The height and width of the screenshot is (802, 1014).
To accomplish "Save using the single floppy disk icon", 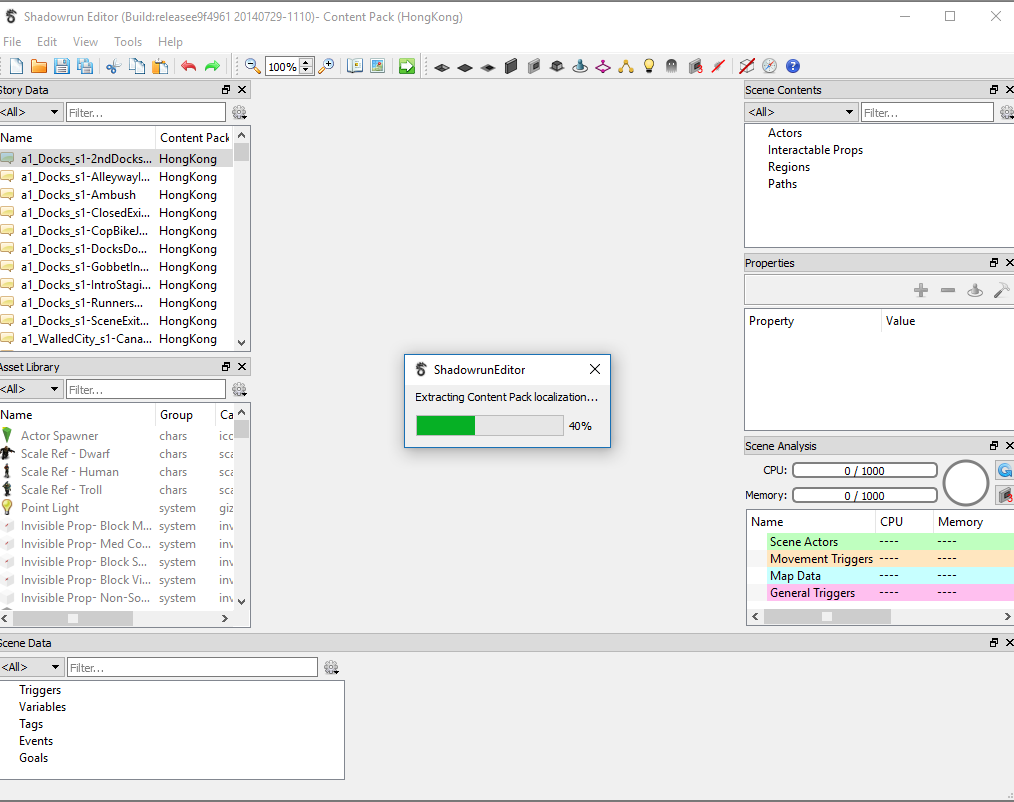I will click(x=61, y=66).
